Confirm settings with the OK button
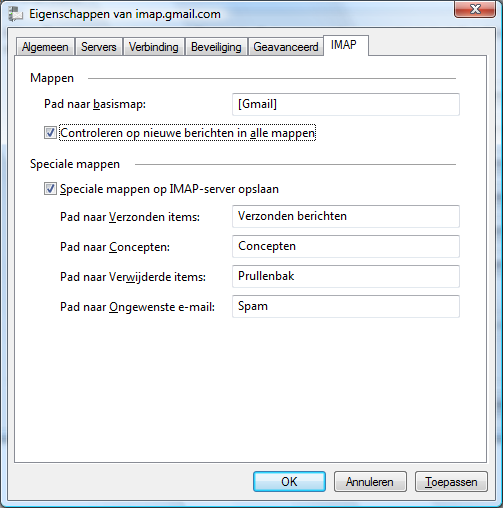 pyautogui.click(x=289, y=481)
